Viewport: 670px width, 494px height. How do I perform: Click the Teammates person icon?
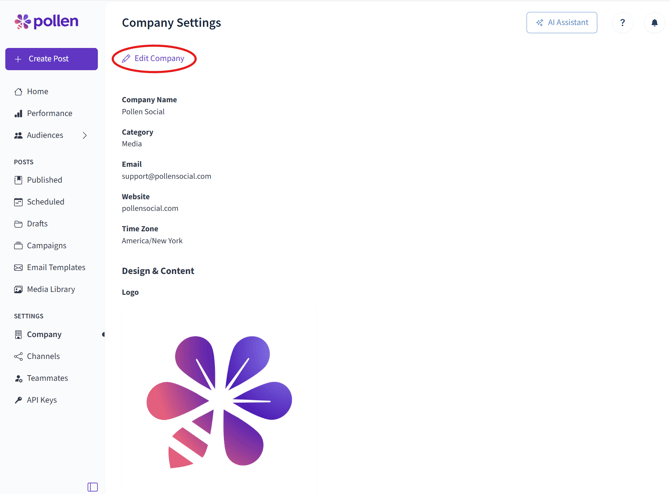pos(18,378)
